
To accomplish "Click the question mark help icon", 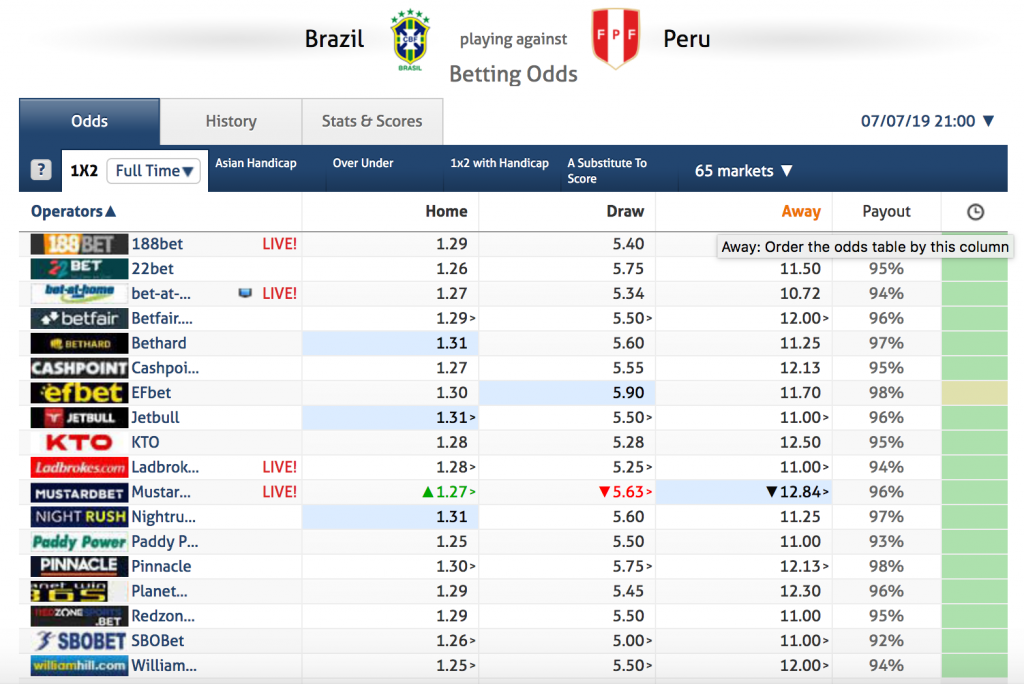I will (x=40, y=170).
